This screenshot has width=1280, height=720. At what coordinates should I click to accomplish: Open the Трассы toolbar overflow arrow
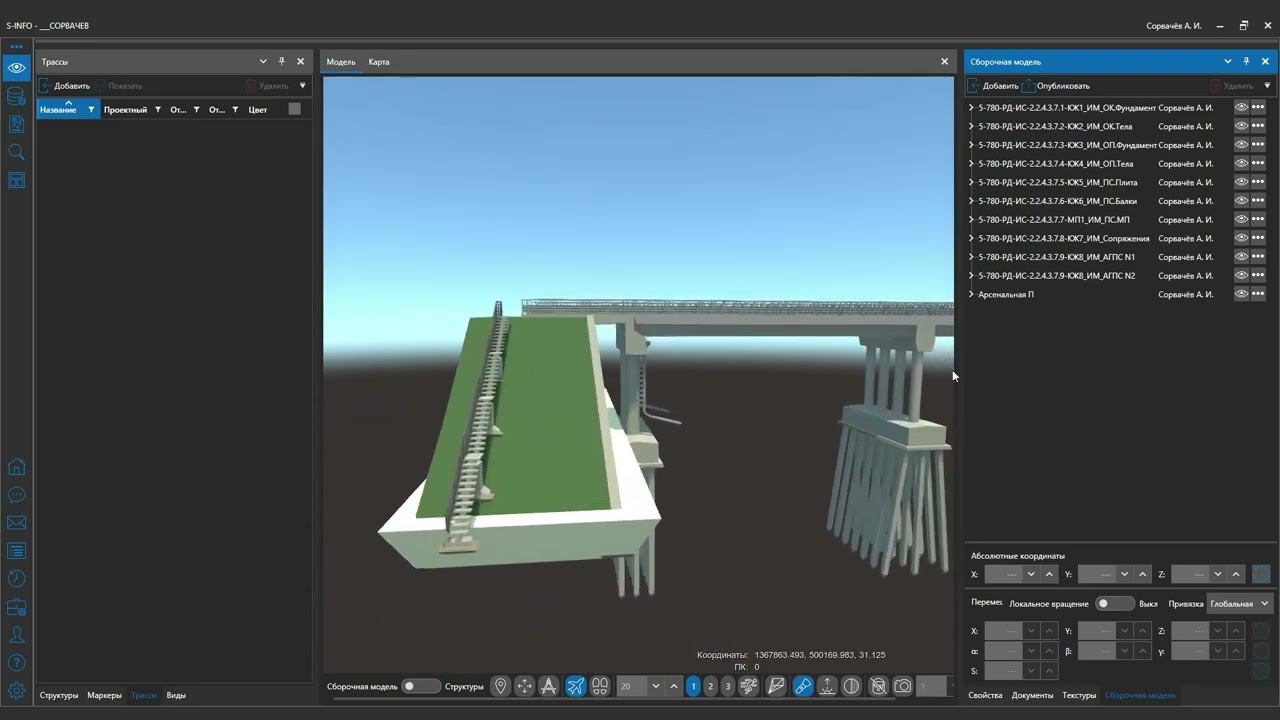303,86
